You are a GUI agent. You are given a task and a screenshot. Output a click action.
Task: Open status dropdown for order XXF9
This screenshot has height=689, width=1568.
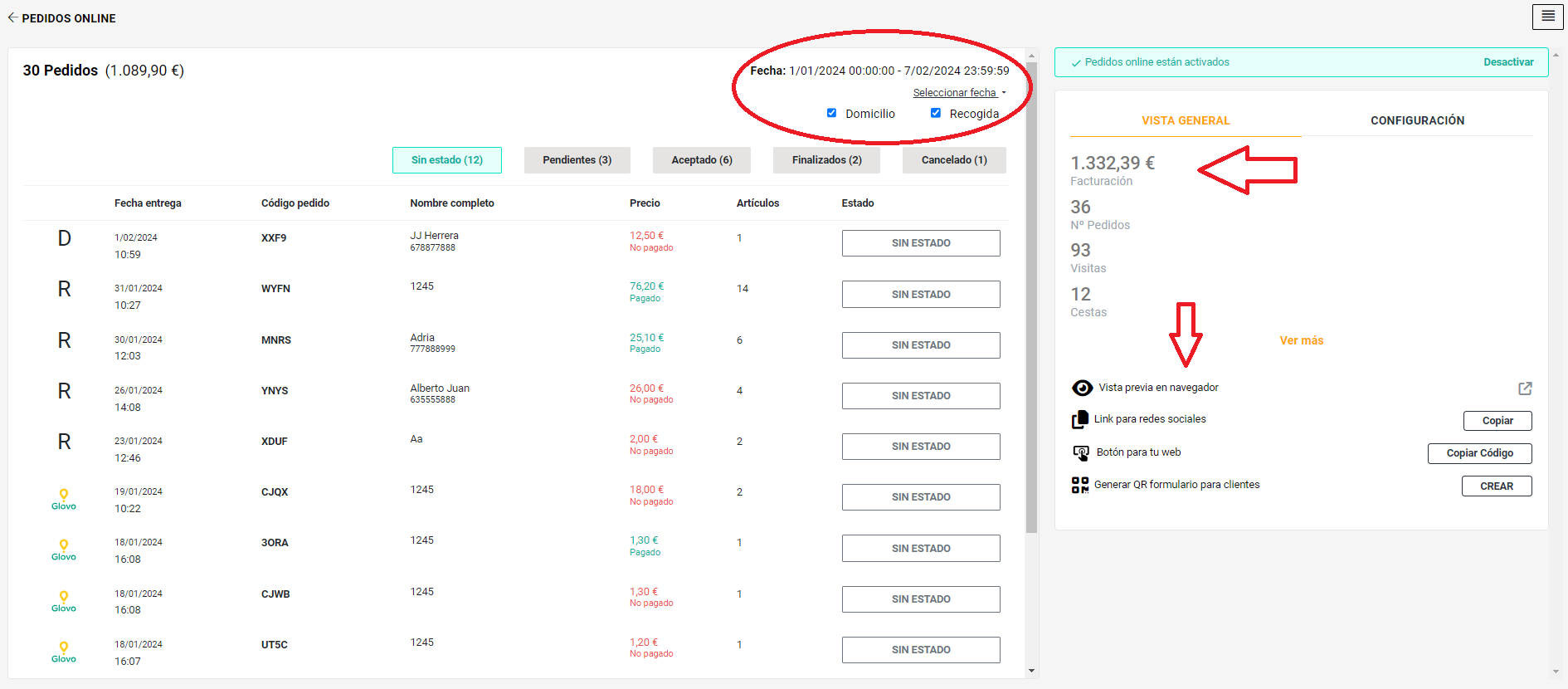point(920,243)
